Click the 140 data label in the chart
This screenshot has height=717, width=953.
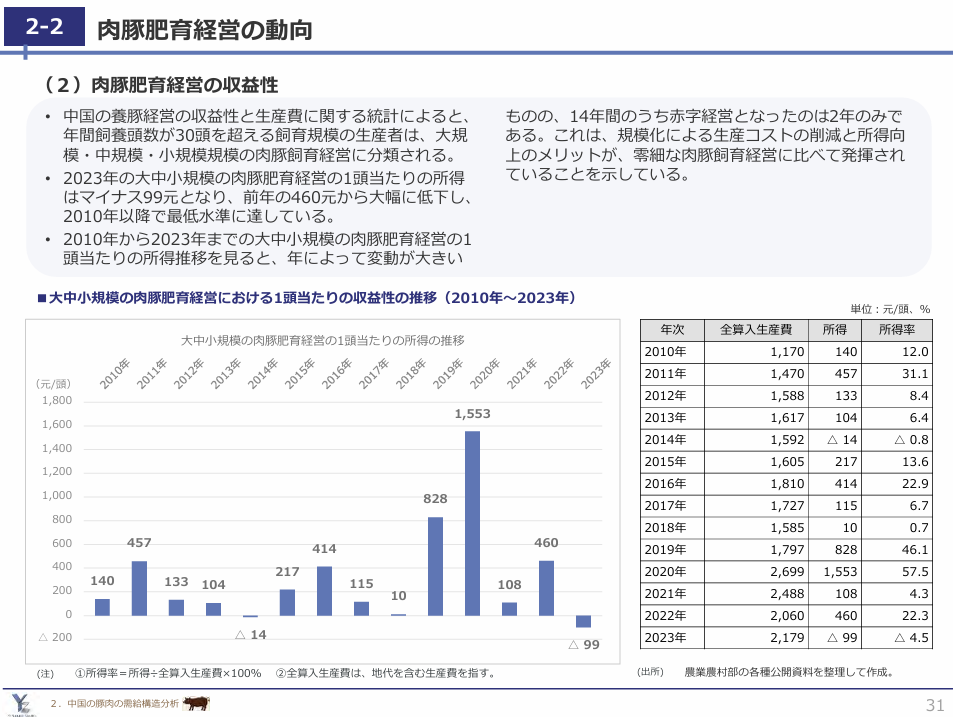102,581
